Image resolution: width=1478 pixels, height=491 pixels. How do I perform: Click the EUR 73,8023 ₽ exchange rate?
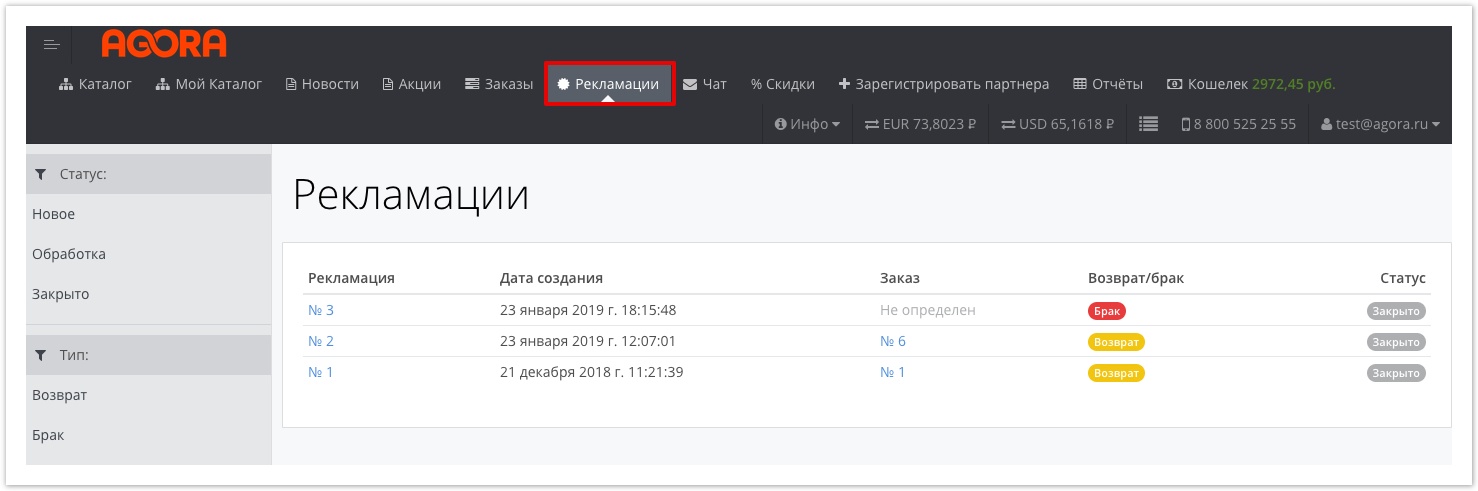(920, 124)
